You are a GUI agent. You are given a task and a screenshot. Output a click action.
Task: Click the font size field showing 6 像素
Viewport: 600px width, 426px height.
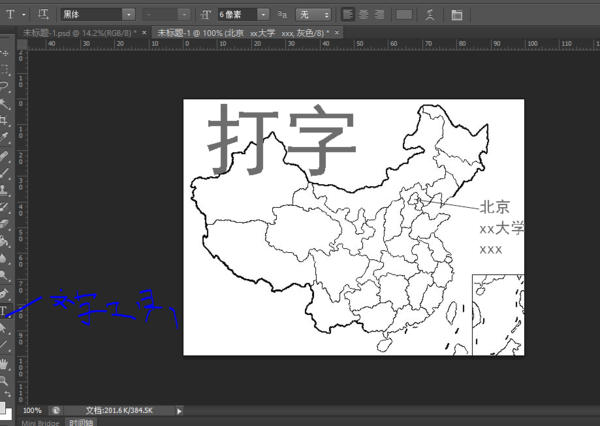[237, 15]
